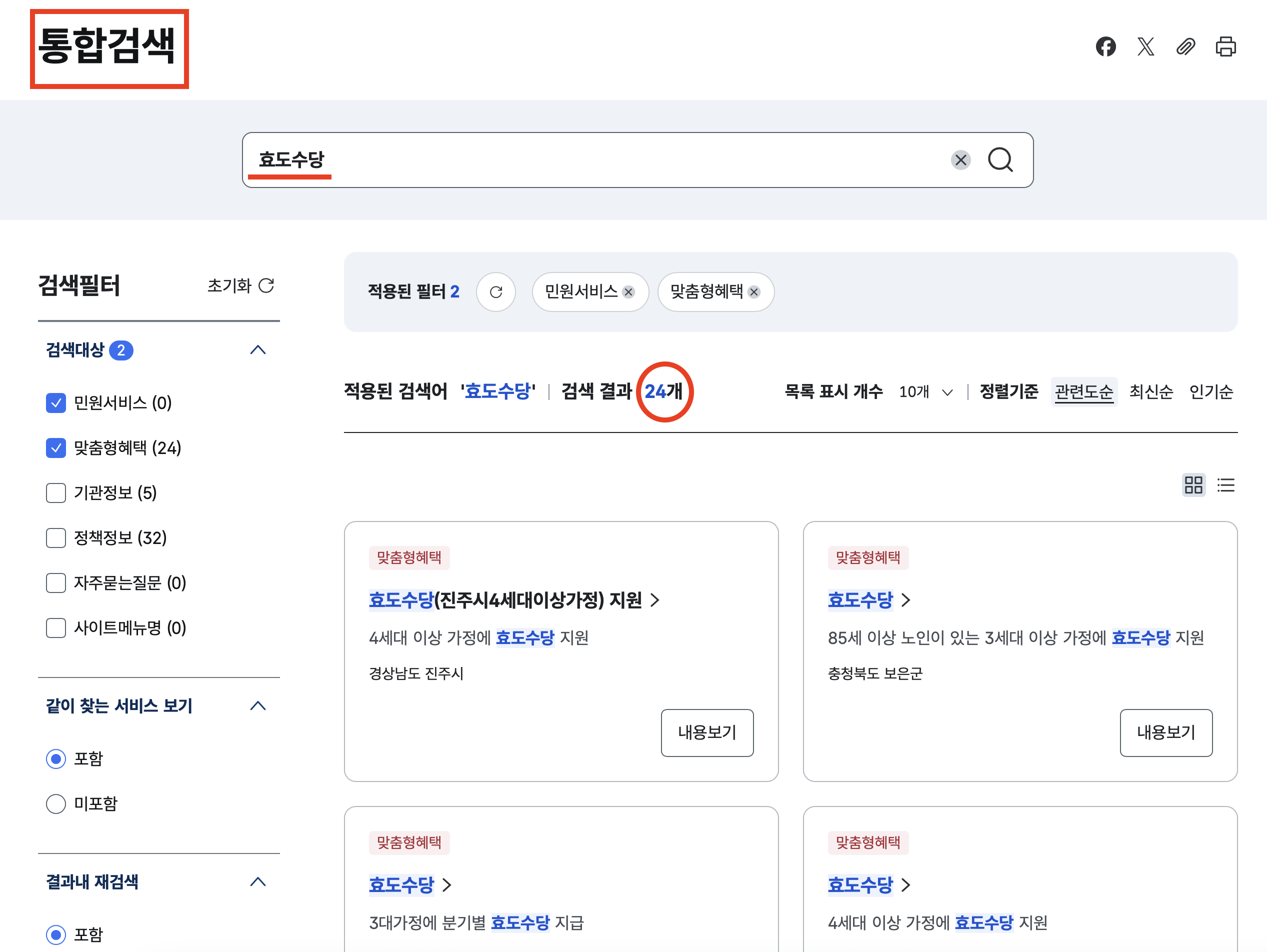The width and height of the screenshot is (1267, 952).
Task: Switch to list view
Action: [1226, 485]
